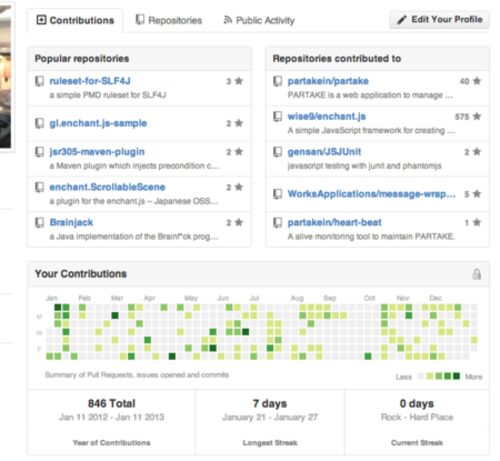Click the RSS icon on Public Activity

coord(228,20)
